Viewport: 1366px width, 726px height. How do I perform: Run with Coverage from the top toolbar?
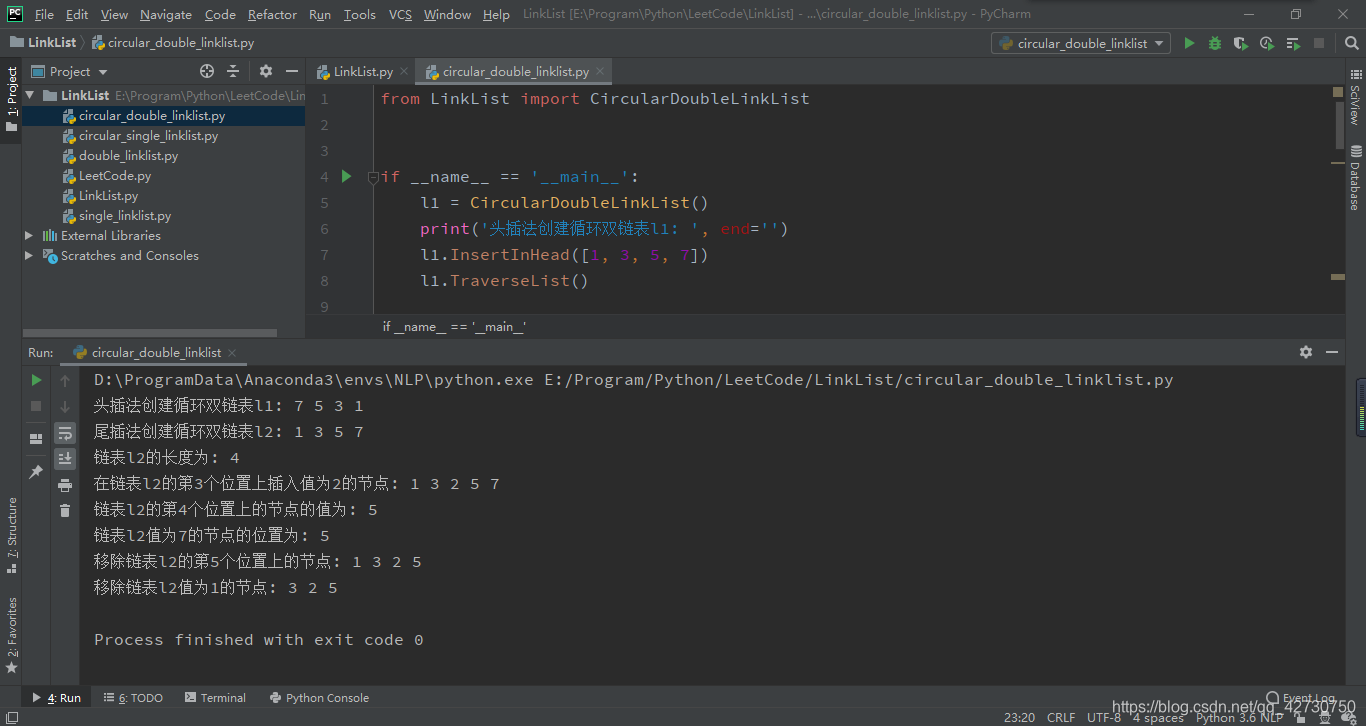pos(1241,43)
